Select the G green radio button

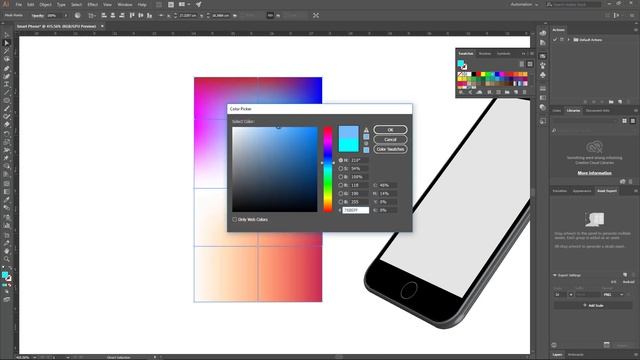click(x=341, y=193)
